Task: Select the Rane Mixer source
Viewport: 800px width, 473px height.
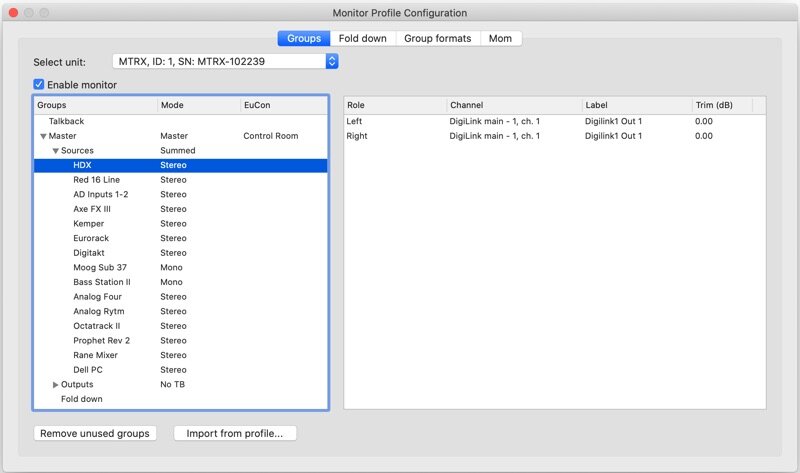Action: pyautogui.click(x=181, y=355)
